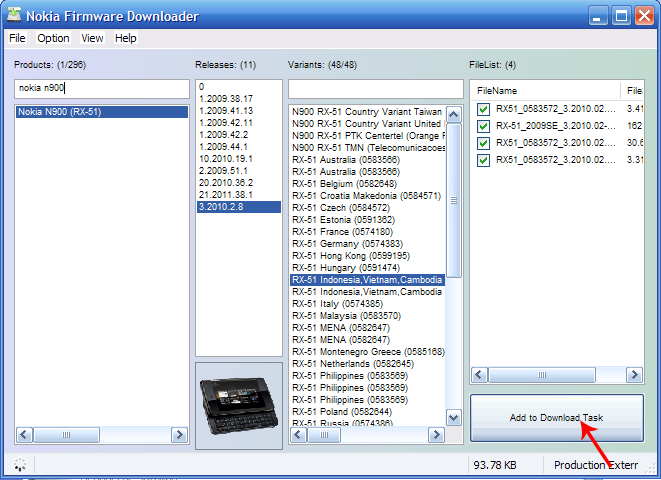Image resolution: width=661 pixels, height=480 pixels.
Task: Click Products horizontal scrollbar thumb
Action: [67, 434]
